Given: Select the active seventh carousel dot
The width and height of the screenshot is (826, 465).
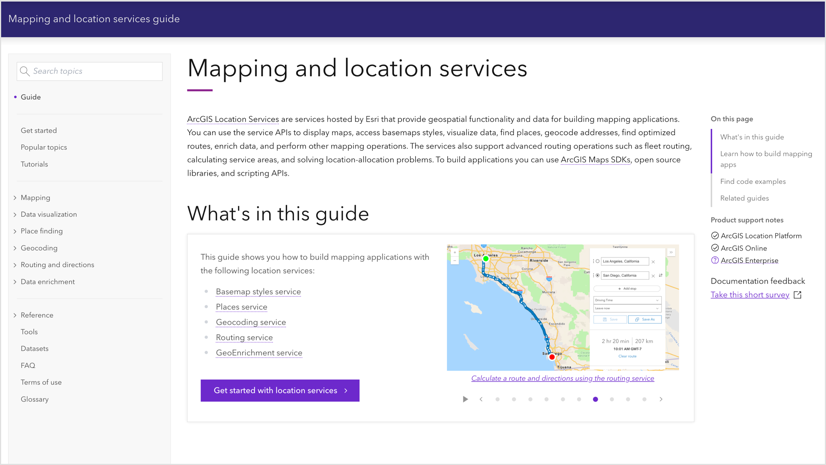Looking at the screenshot, I should tap(595, 399).
